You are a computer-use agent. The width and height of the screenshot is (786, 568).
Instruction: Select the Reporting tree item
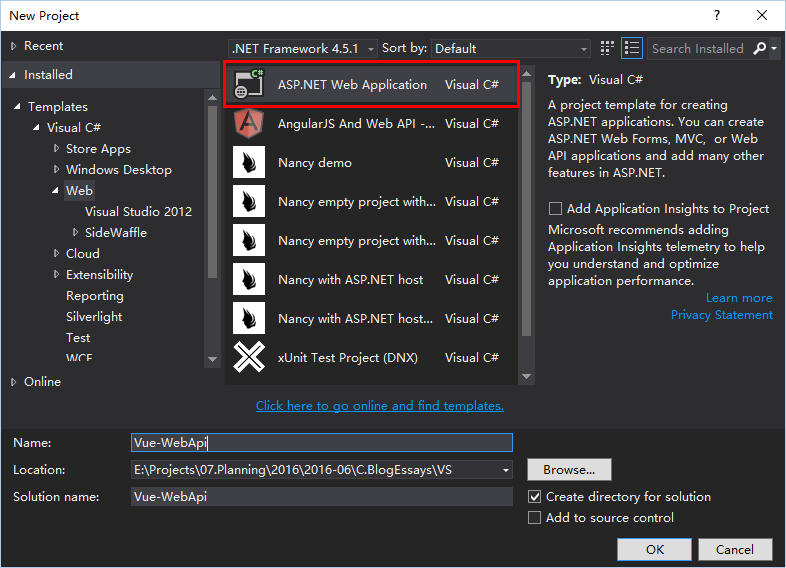point(95,296)
